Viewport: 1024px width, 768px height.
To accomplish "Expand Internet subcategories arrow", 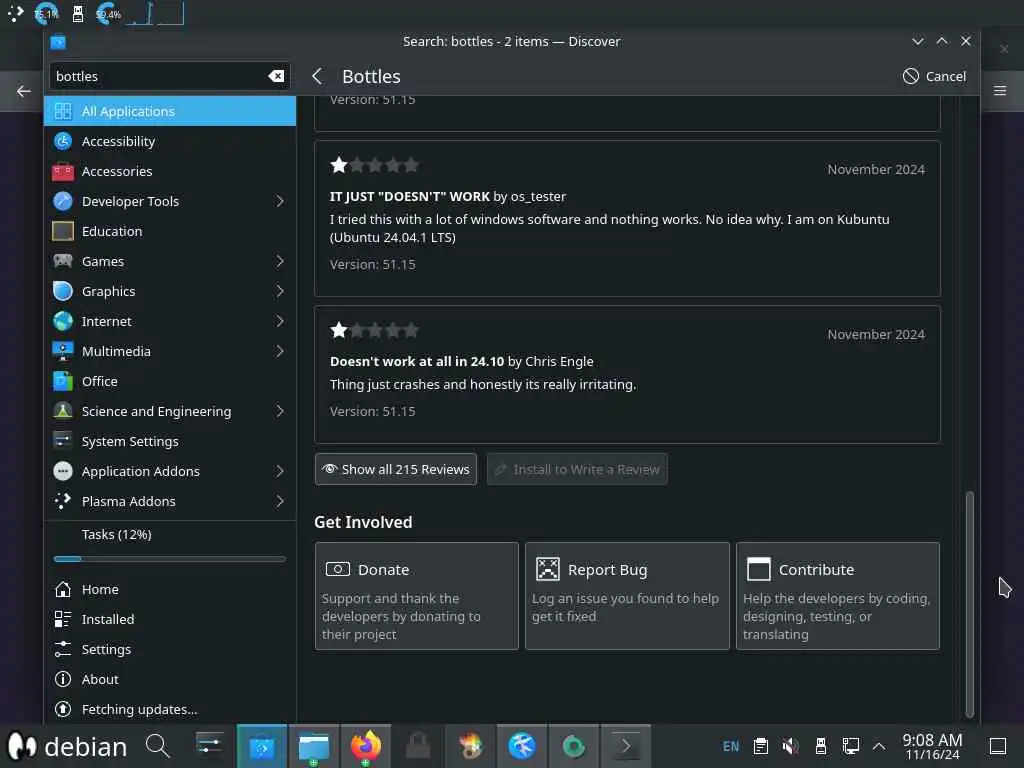I will click(280, 321).
